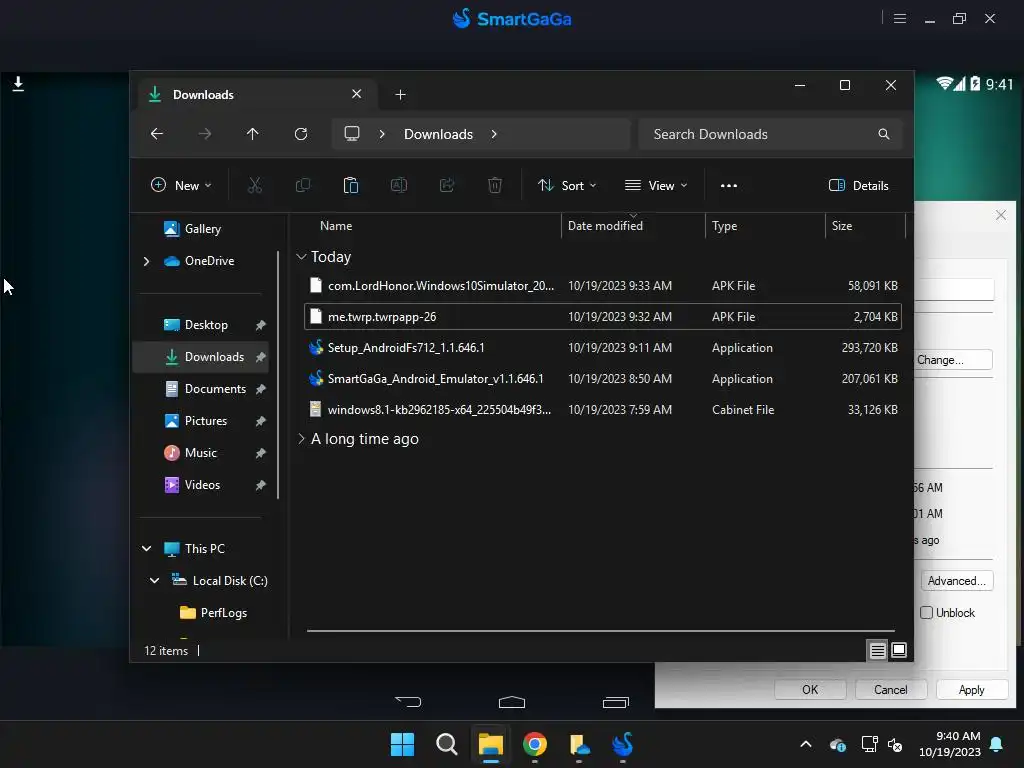Open Windows Start menu
The height and width of the screenshot is (768, 1024).
click(402, 744)
